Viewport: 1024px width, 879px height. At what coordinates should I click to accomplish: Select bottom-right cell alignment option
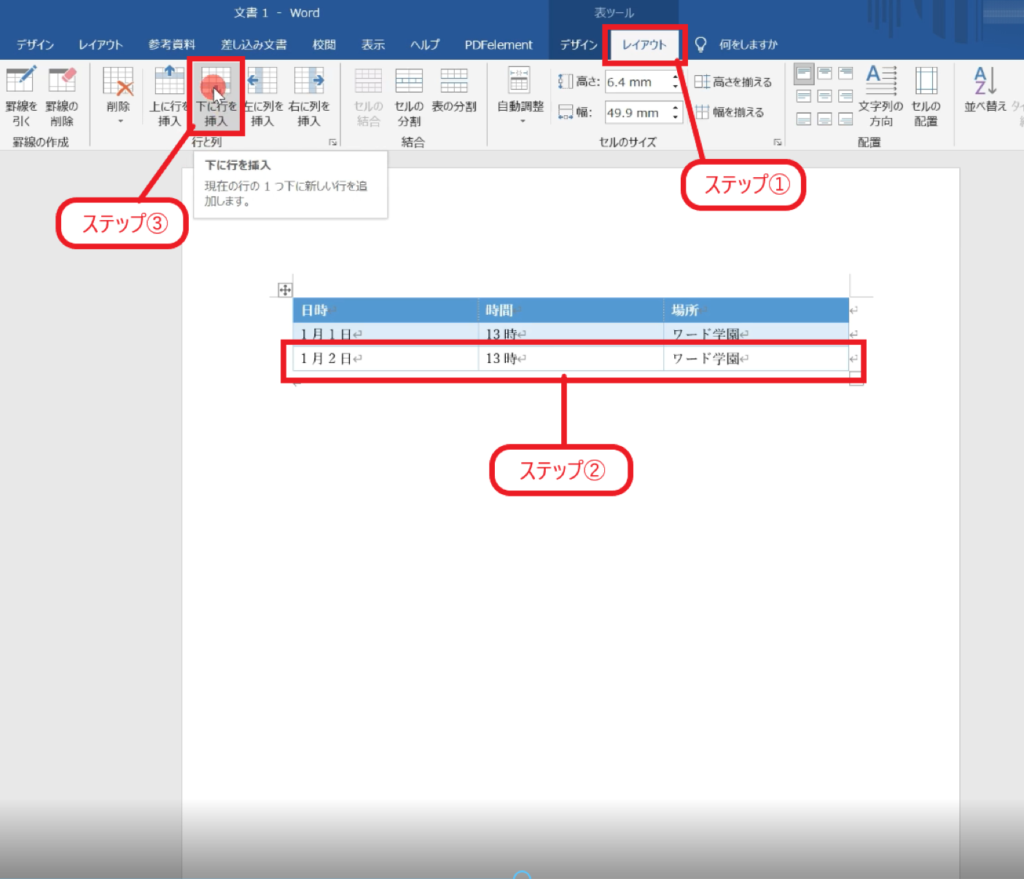click(846, 119)
